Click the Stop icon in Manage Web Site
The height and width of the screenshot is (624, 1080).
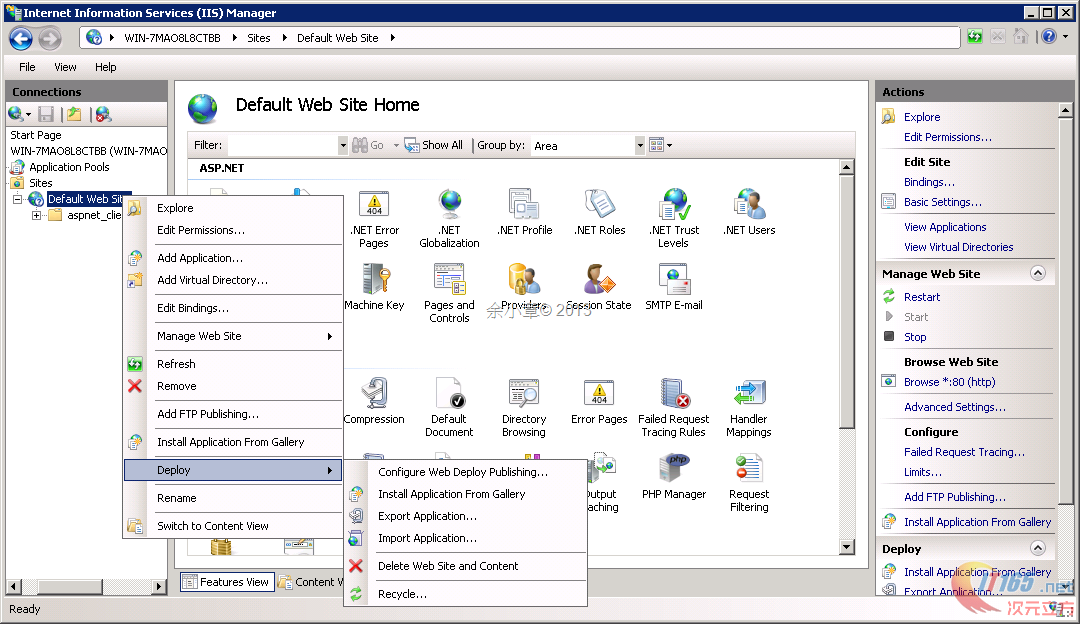pyautogui.click(x=889, y=336)
